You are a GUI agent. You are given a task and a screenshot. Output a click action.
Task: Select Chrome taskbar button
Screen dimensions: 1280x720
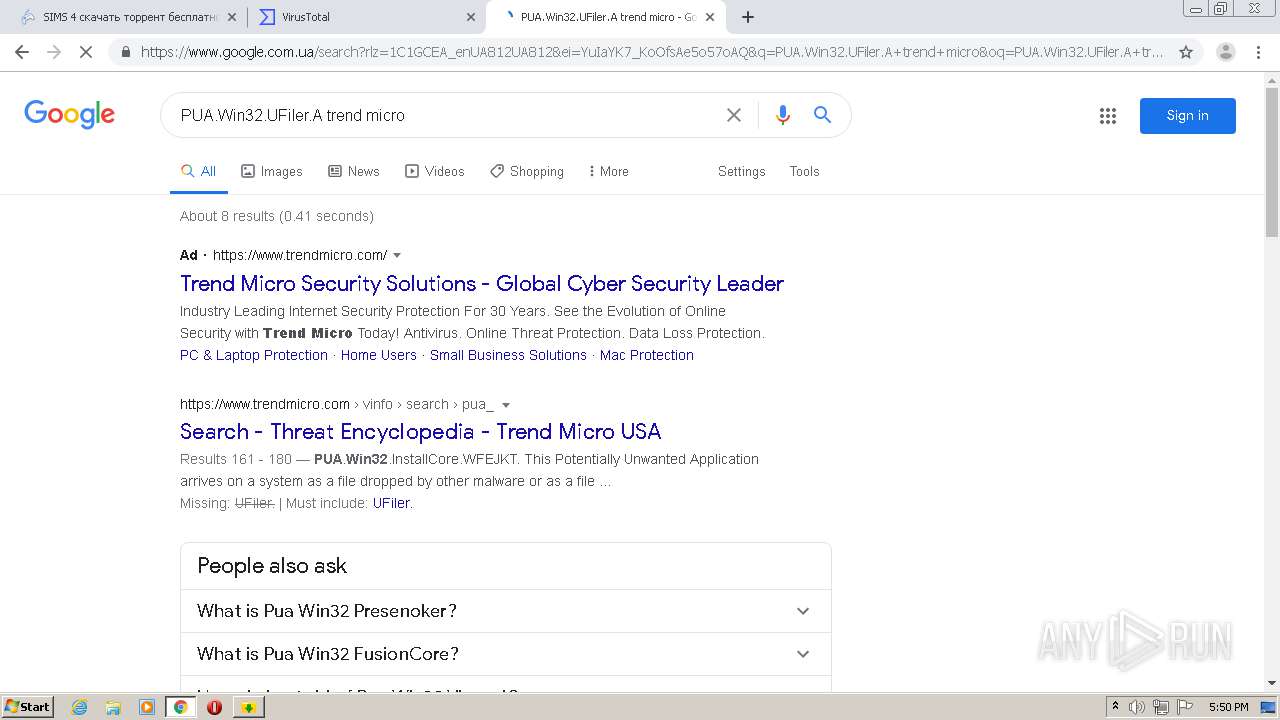[x=180, y=707]
